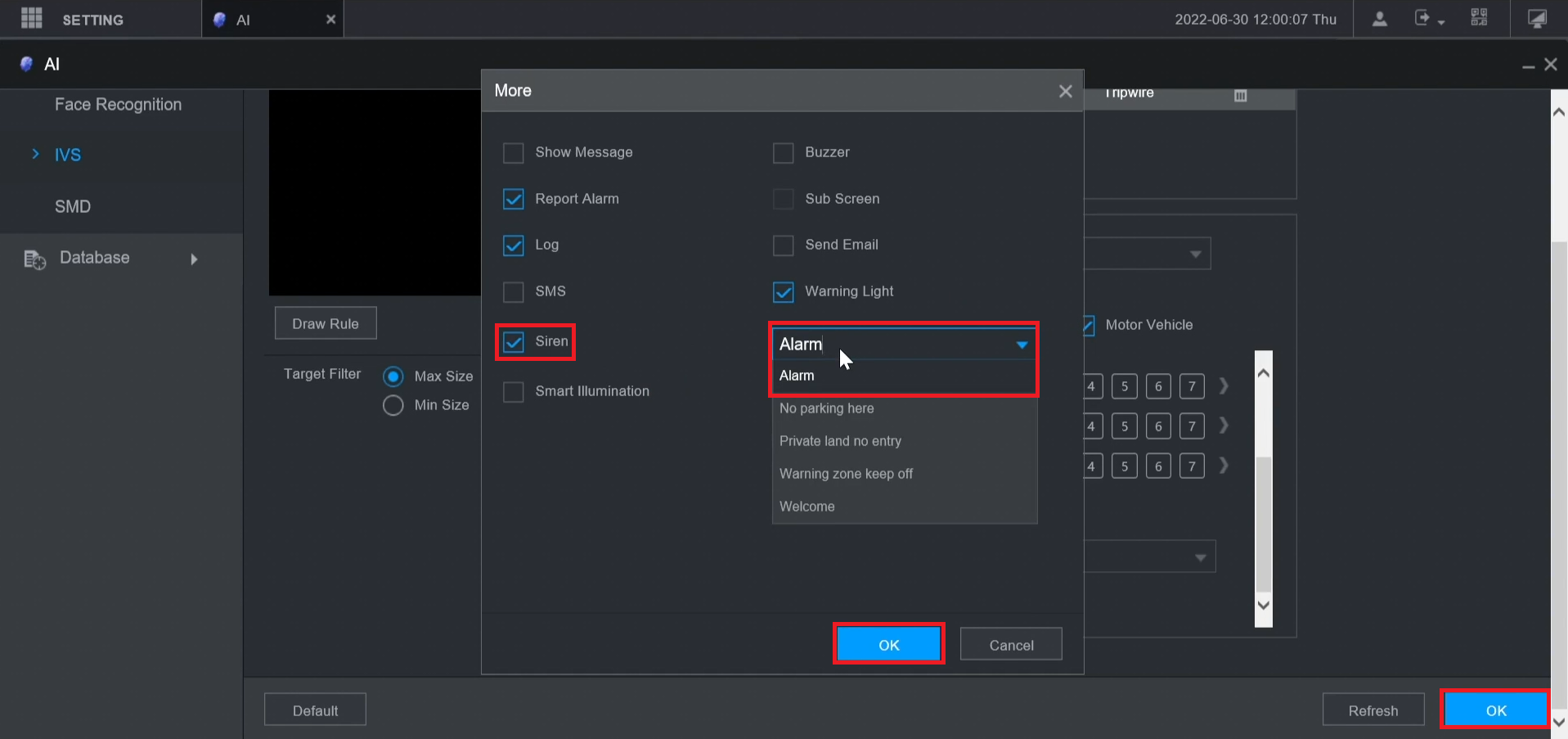Select IVS in the sidebar
Screen dimensions: 1568x739
68,155
